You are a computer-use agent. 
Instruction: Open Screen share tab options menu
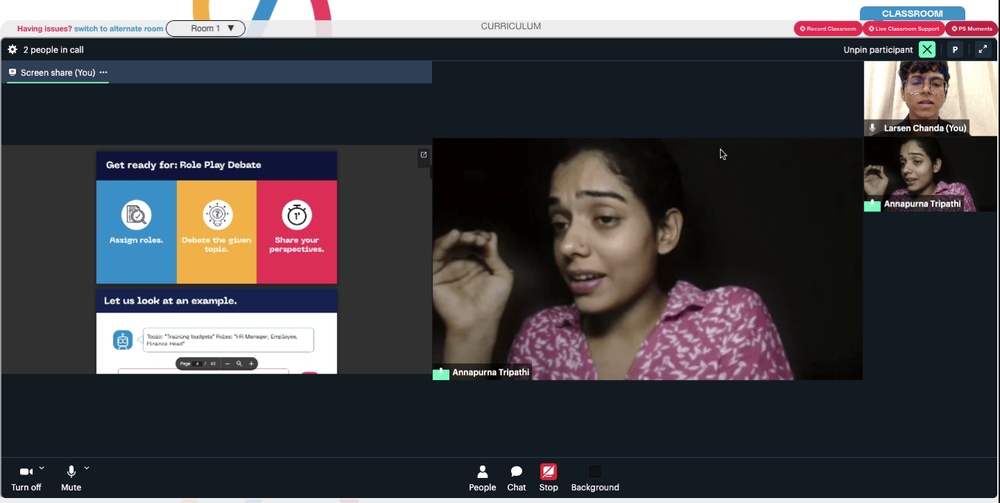pos(103,73)
